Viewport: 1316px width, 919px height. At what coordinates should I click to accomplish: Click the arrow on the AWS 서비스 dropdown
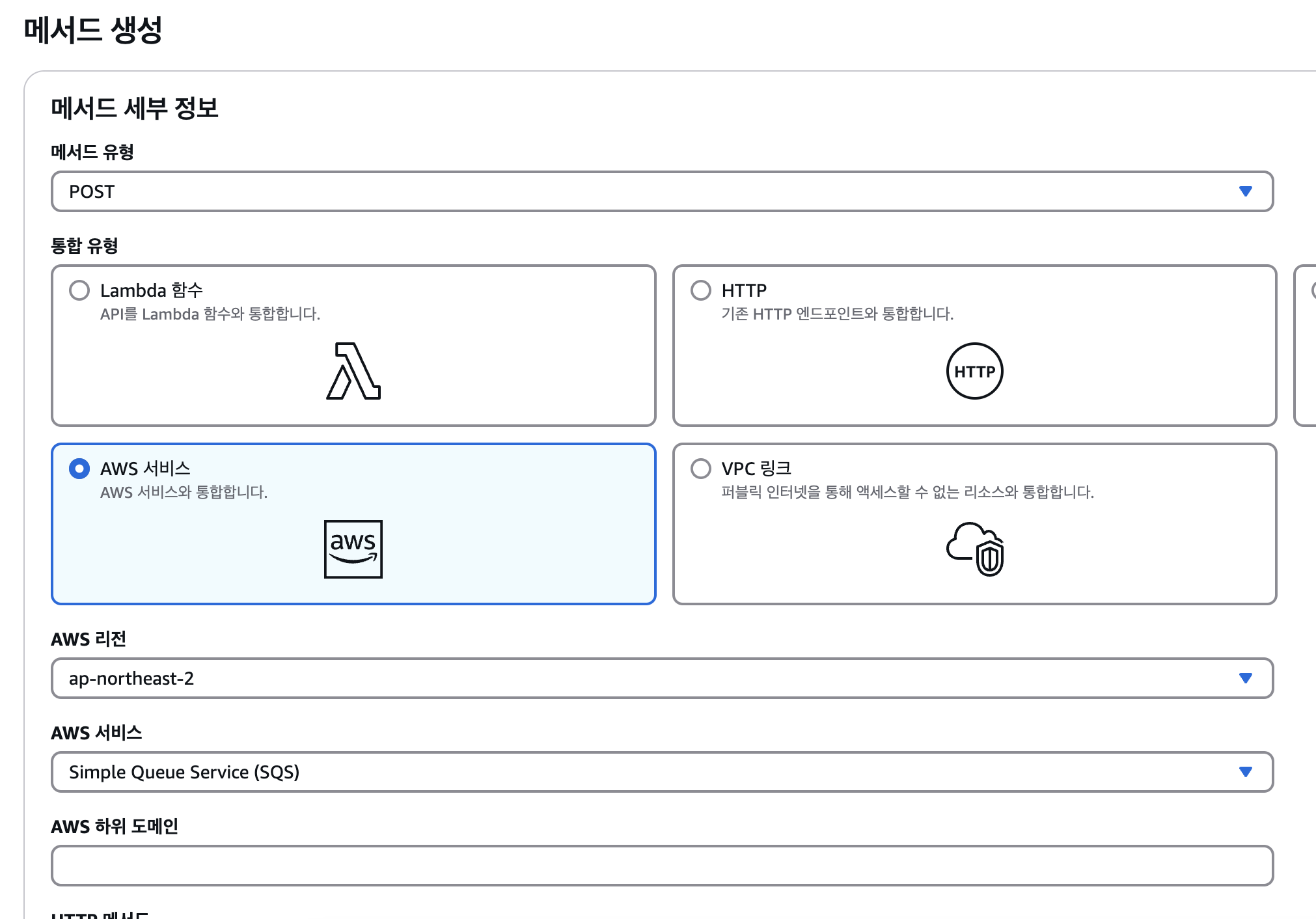coord(1246,772)
